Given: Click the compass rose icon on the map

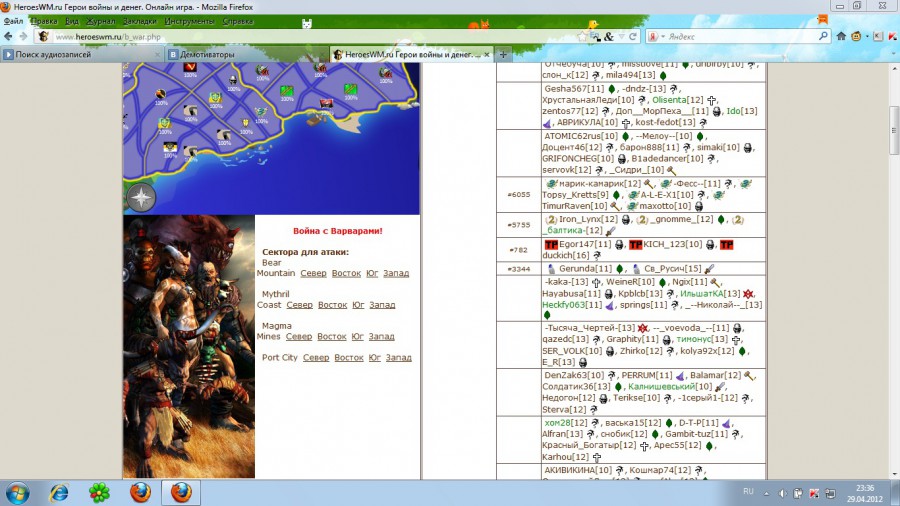Looking at the screenshot, I should click(x=141, y=198).
